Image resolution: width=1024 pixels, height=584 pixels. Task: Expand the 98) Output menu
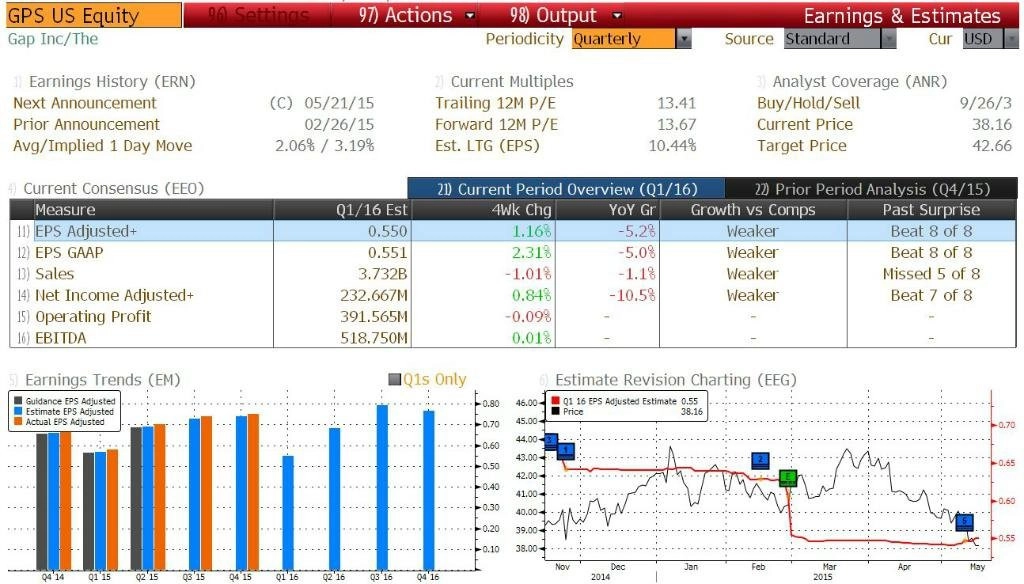click(x=566, y=15)
